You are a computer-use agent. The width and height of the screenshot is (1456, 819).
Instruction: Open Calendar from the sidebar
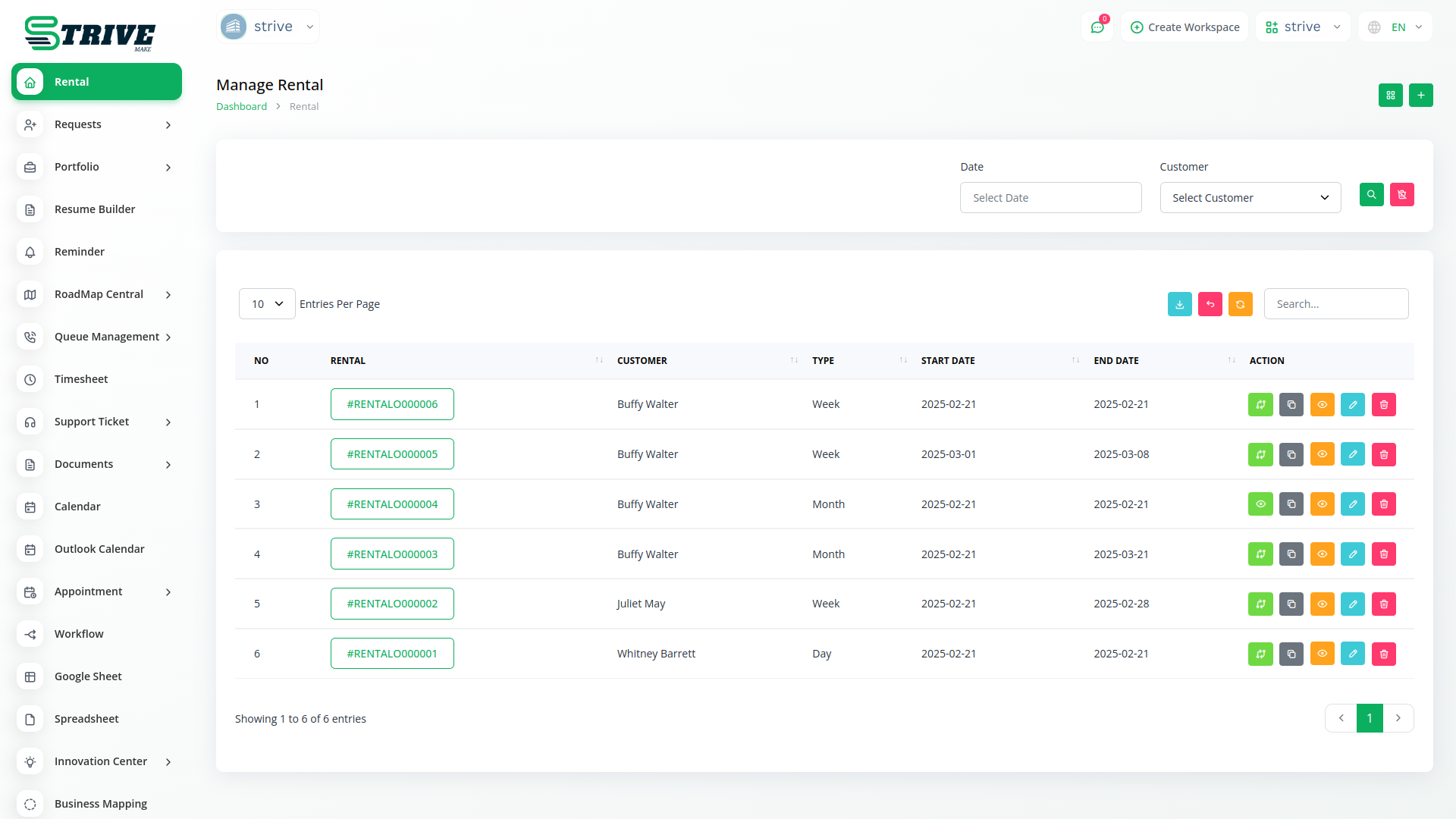[x=77, y=507]
